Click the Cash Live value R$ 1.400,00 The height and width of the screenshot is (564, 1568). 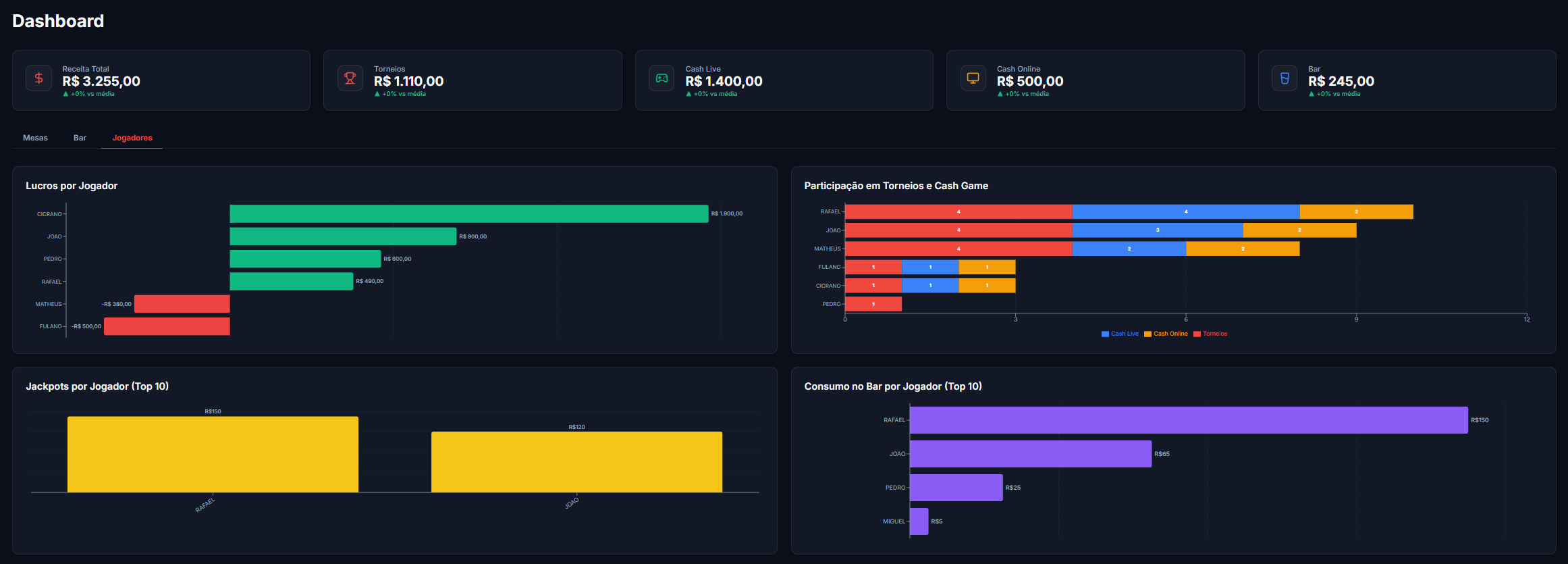[724, 81]
